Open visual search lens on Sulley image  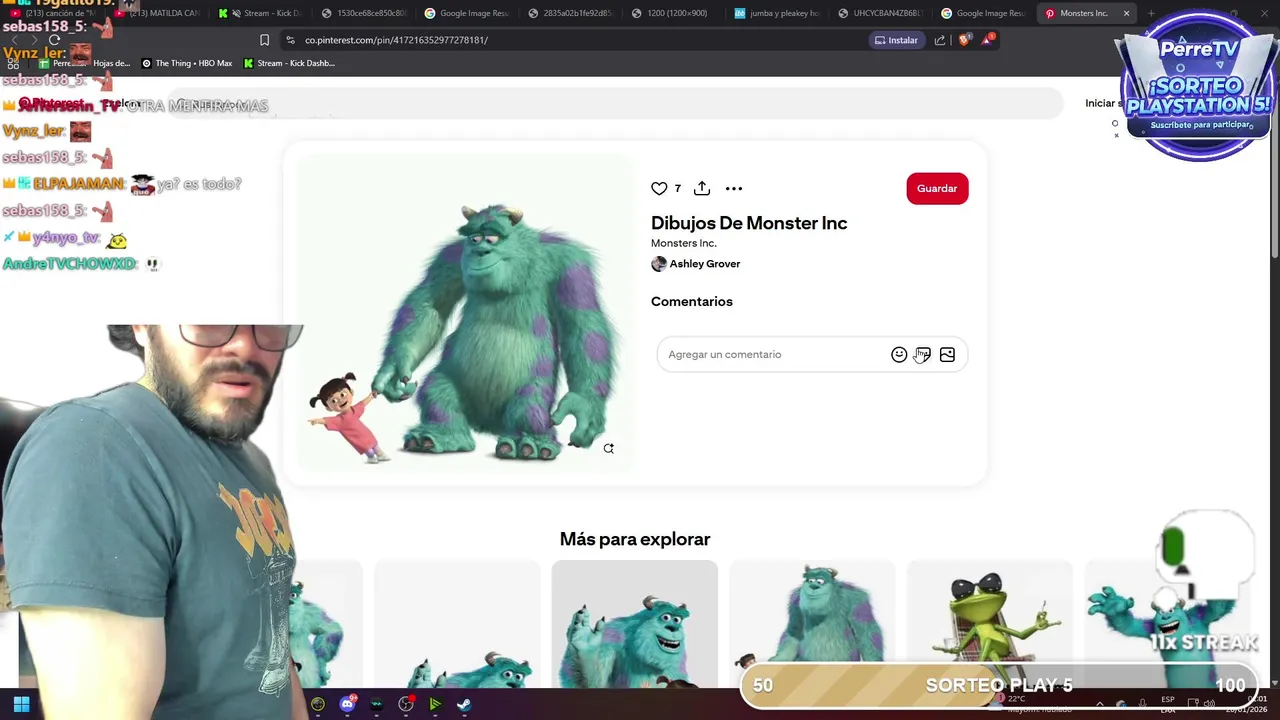point(608,448)
